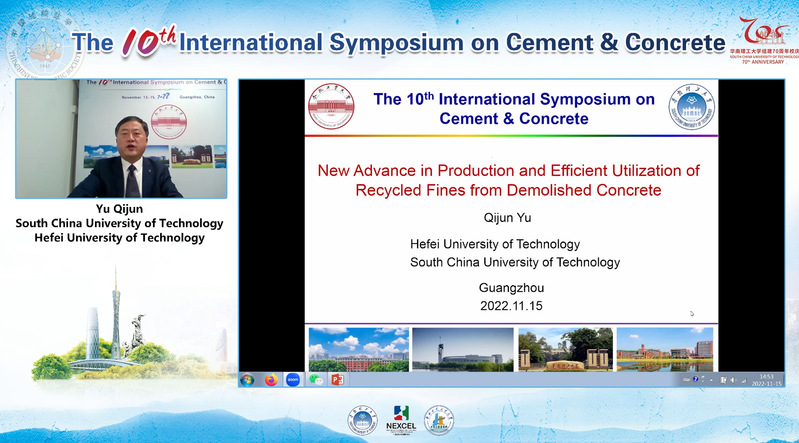The width and height of the screenshot is (799, 443).
Task: Click the round sponsor logo right of NEXCEL
Action: pos(439,421)
